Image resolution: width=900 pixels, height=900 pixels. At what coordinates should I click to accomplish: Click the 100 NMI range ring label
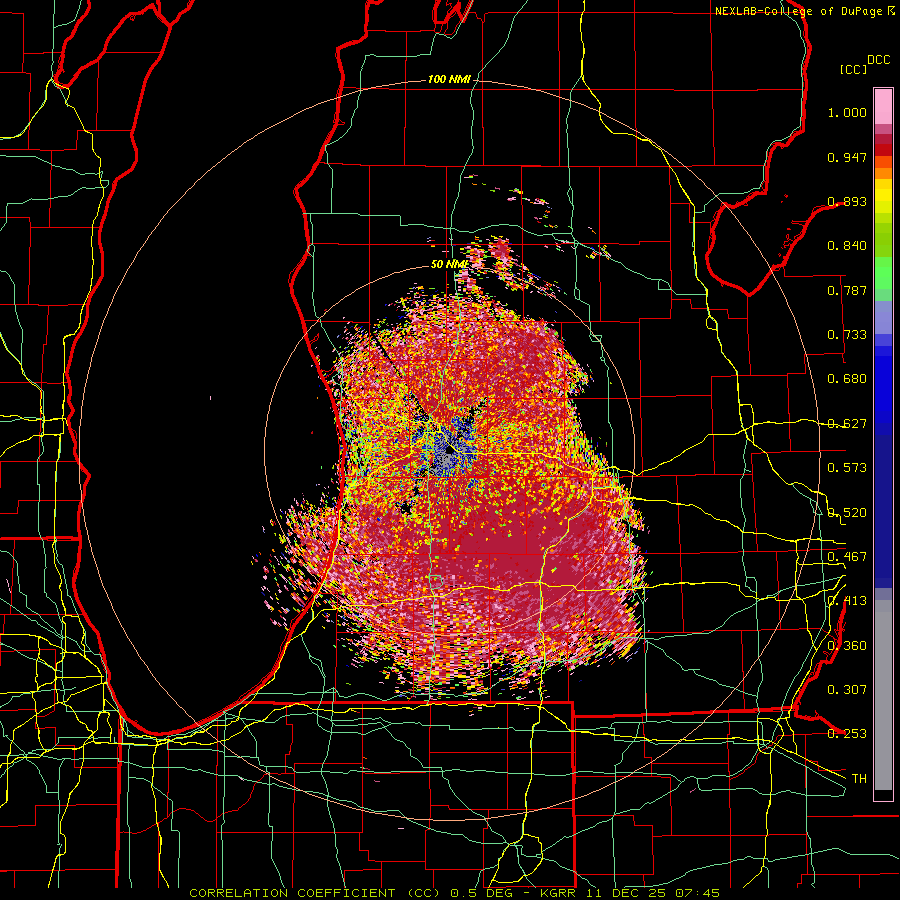coord(449,79)
